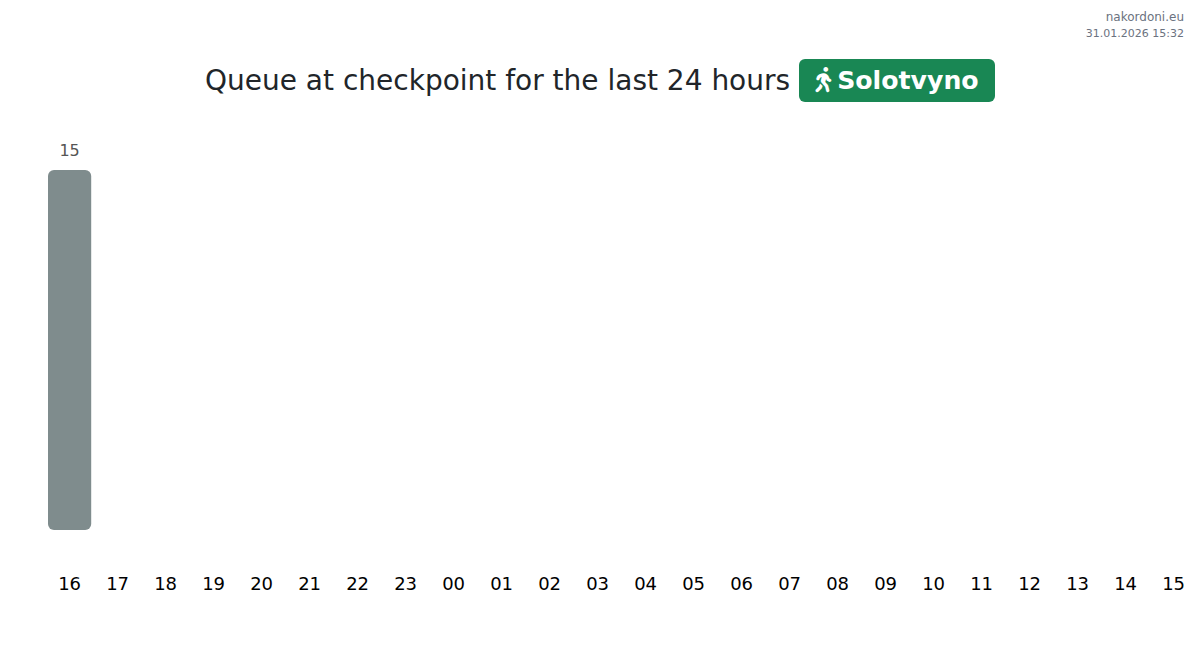Click the 31.01.2026 15:32 timestamp
Image resolution: width=1200 pixels, height=651 pixels.
point(1134,33)
